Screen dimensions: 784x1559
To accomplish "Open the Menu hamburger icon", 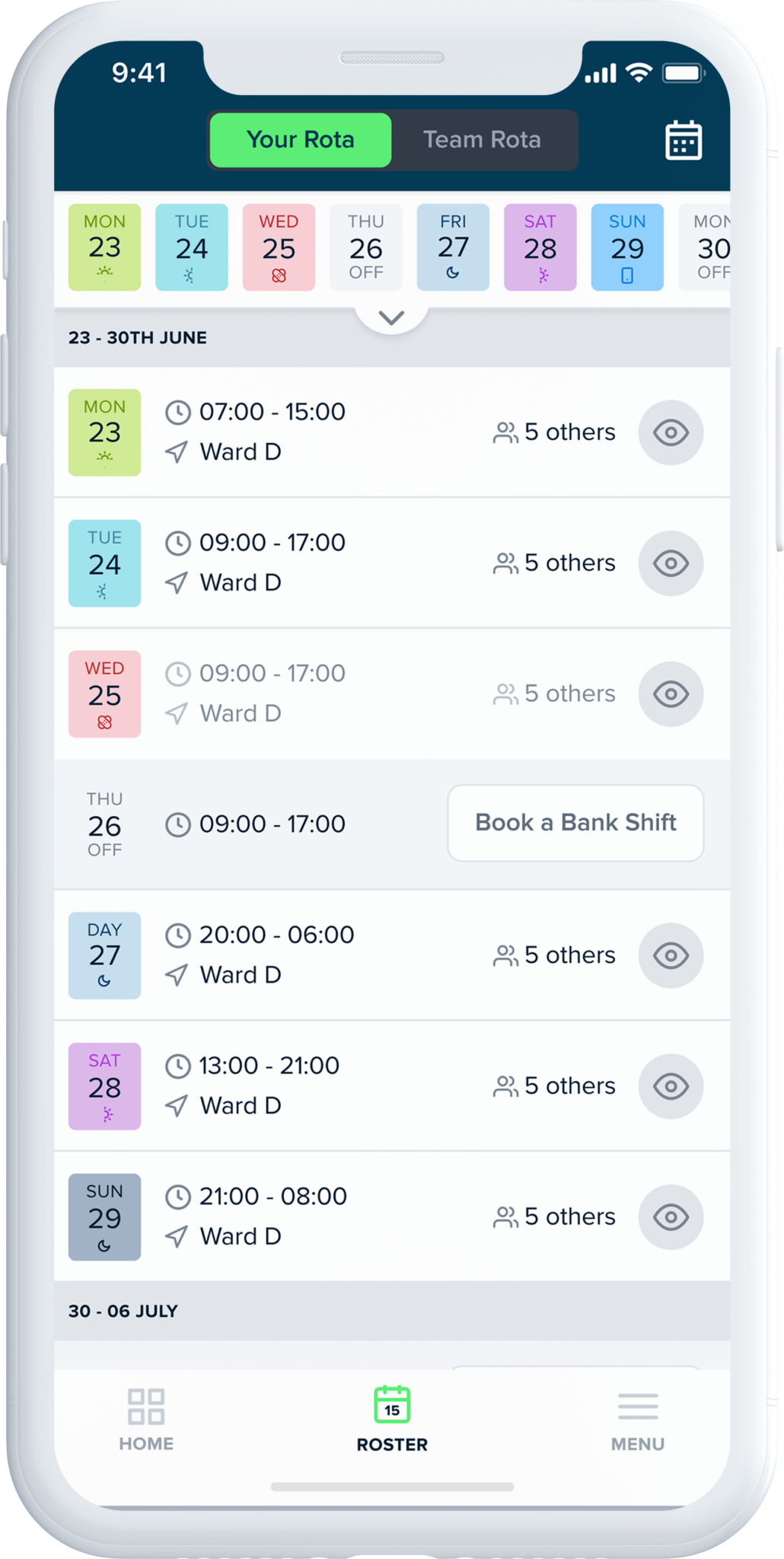I will (638, 1406).
